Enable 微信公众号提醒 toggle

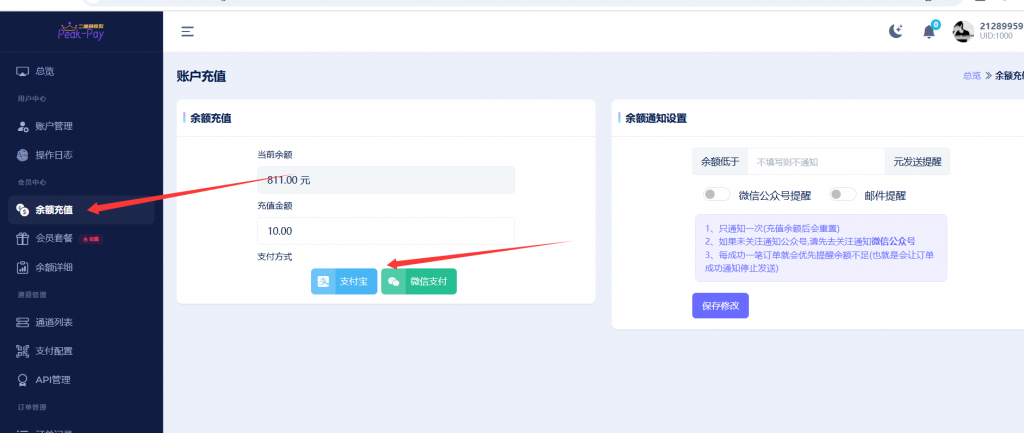716,195
